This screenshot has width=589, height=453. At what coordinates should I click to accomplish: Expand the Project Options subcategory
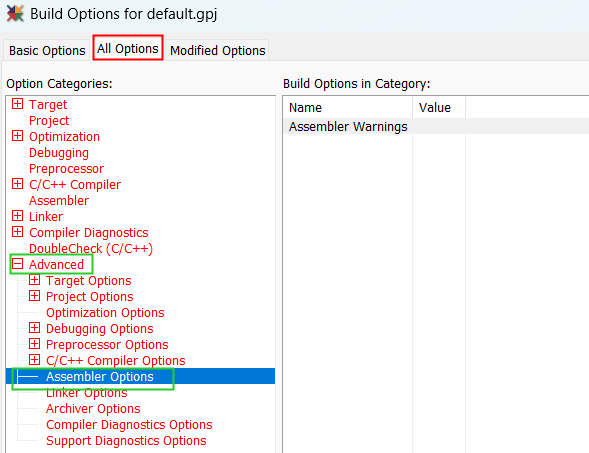[x=35, y=296]
